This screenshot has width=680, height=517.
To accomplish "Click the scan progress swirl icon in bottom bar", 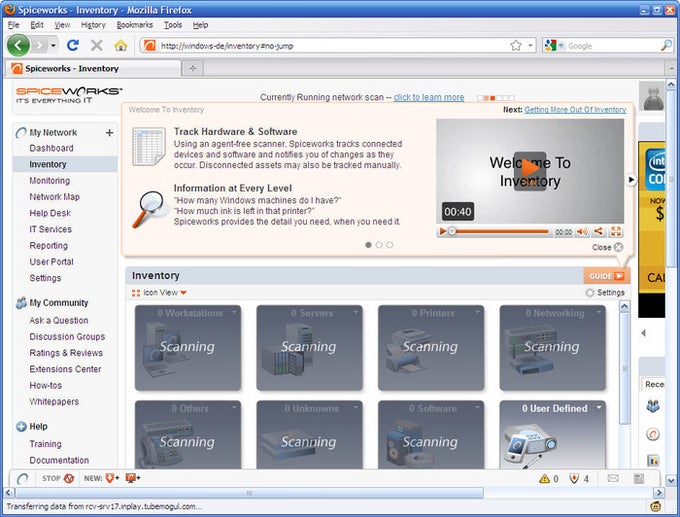I will point(23,479).
